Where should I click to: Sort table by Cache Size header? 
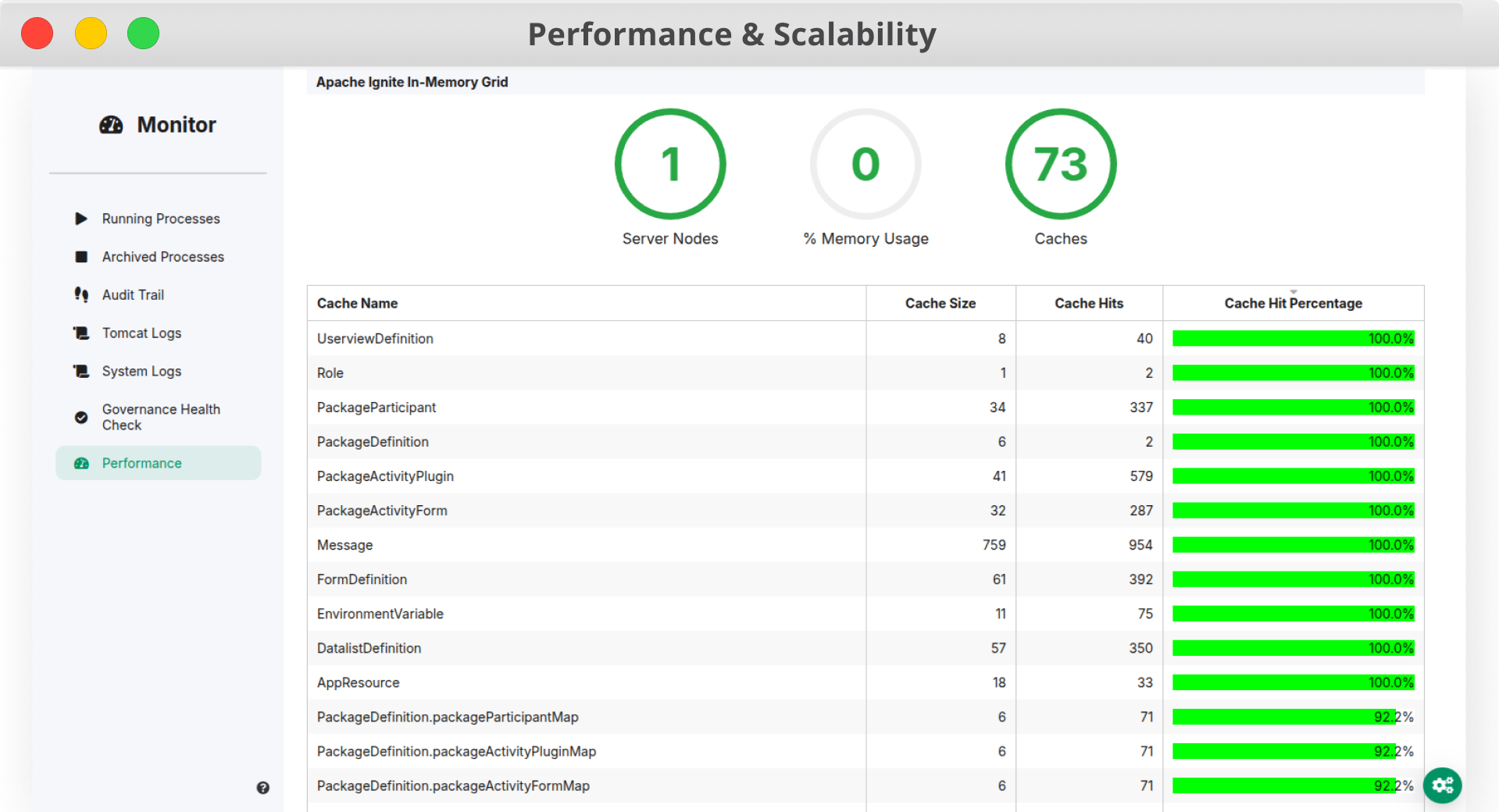[940, 304]
